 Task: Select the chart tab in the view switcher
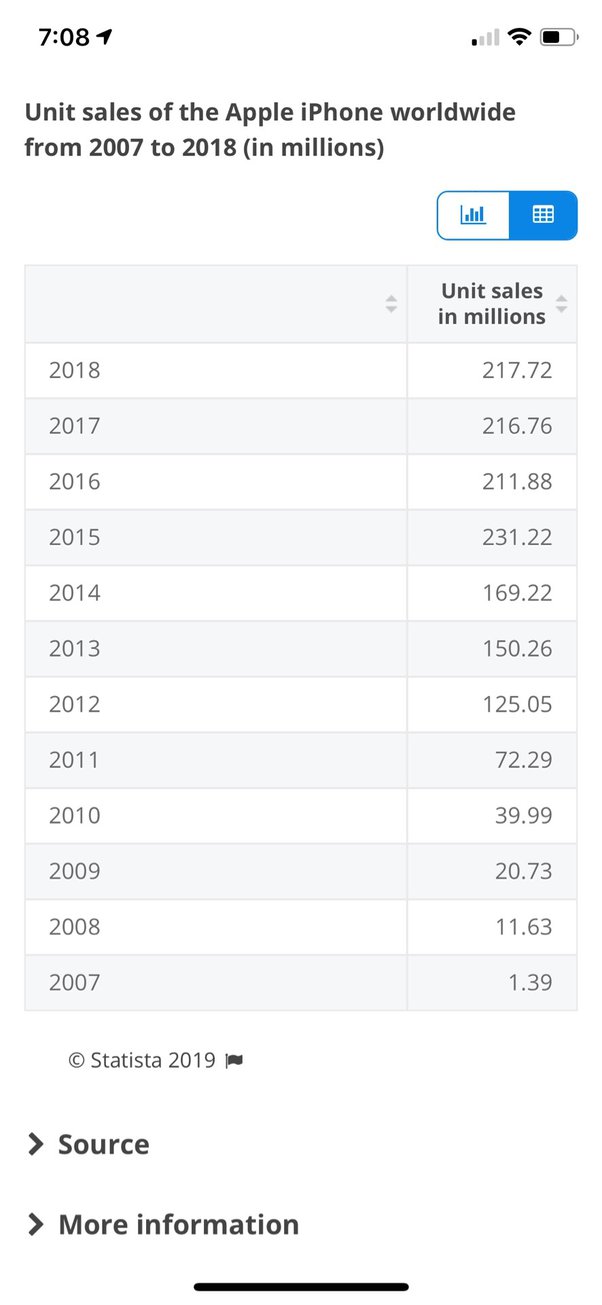473,215
